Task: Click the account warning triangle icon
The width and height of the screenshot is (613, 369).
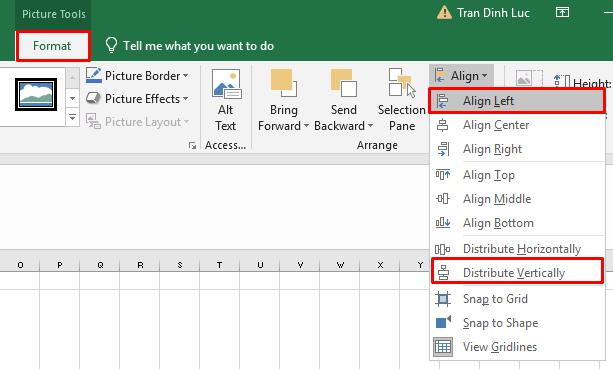Action: [444, 13]
